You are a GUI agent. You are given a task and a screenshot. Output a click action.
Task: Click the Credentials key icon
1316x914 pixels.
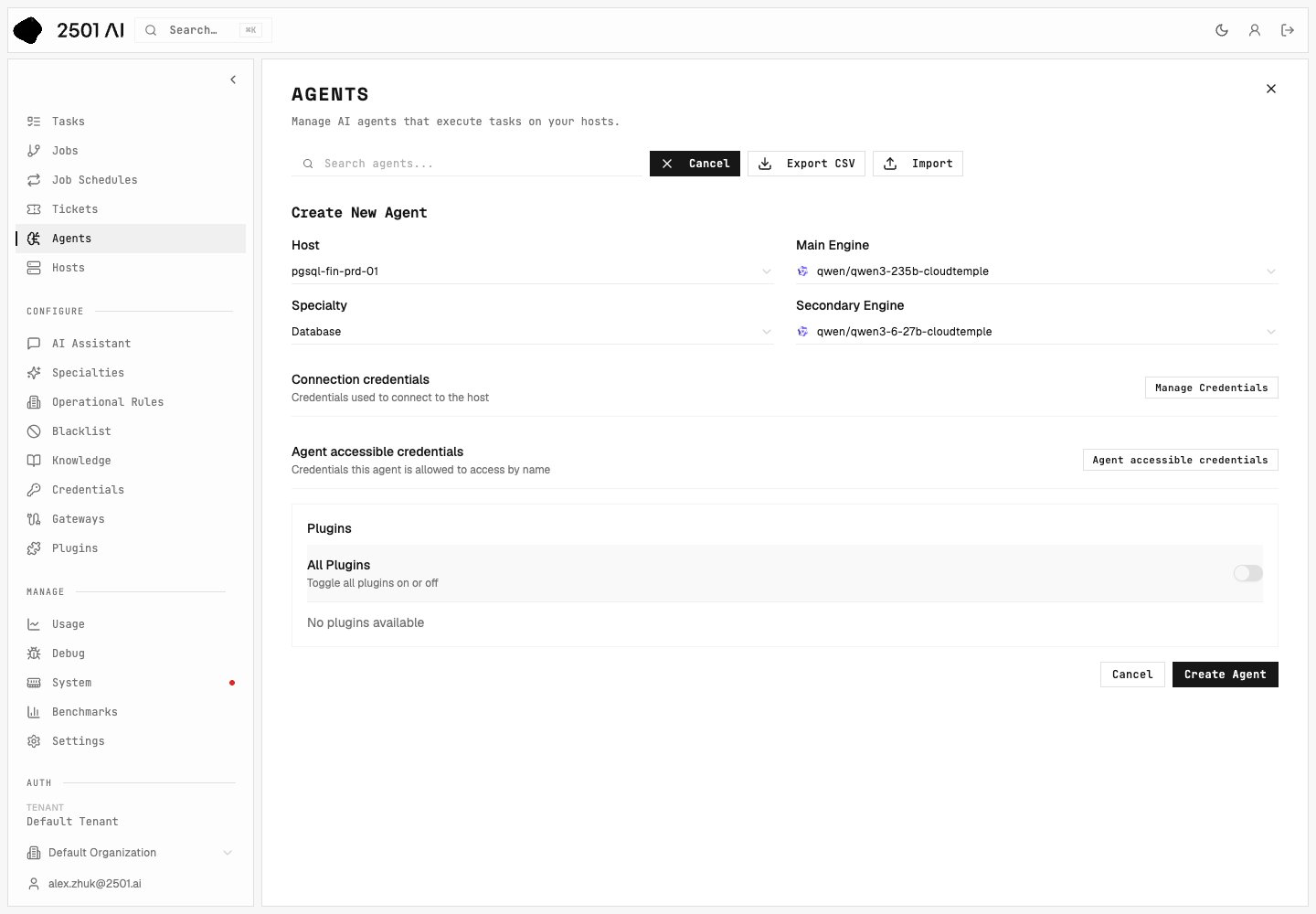(34, 490)
